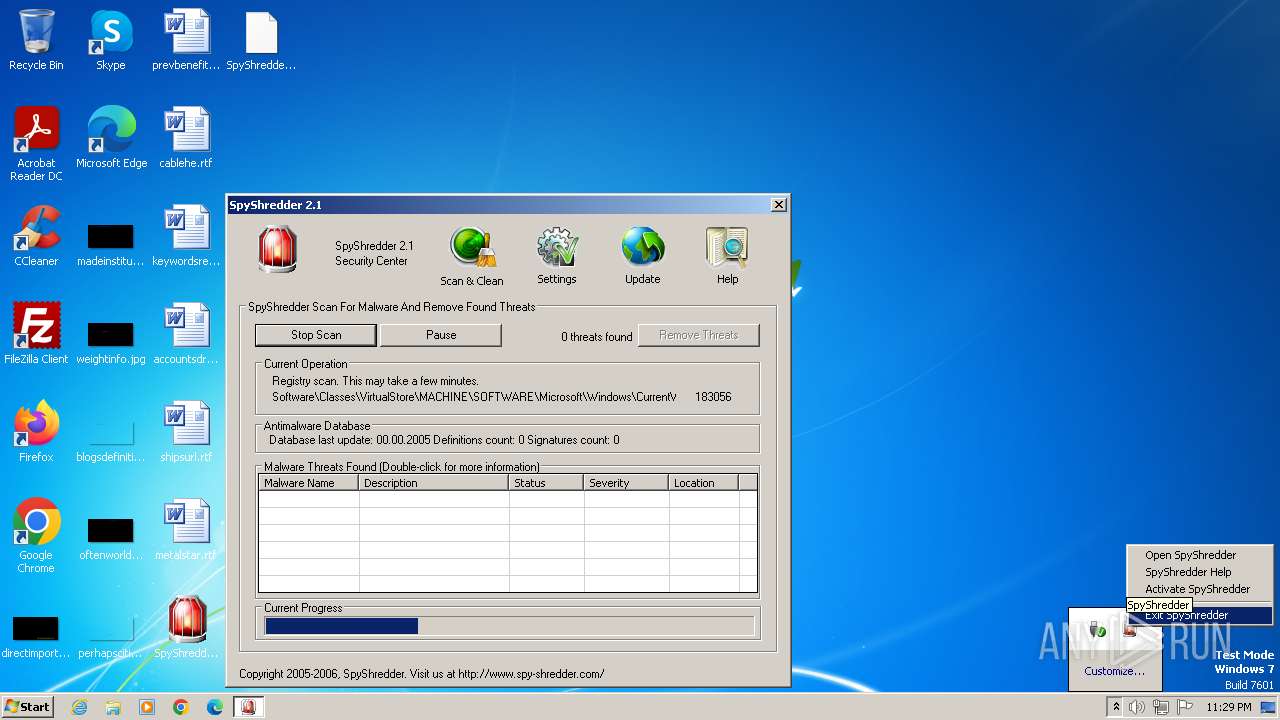Launch Firefox desktop shortcut

[36, 432]
